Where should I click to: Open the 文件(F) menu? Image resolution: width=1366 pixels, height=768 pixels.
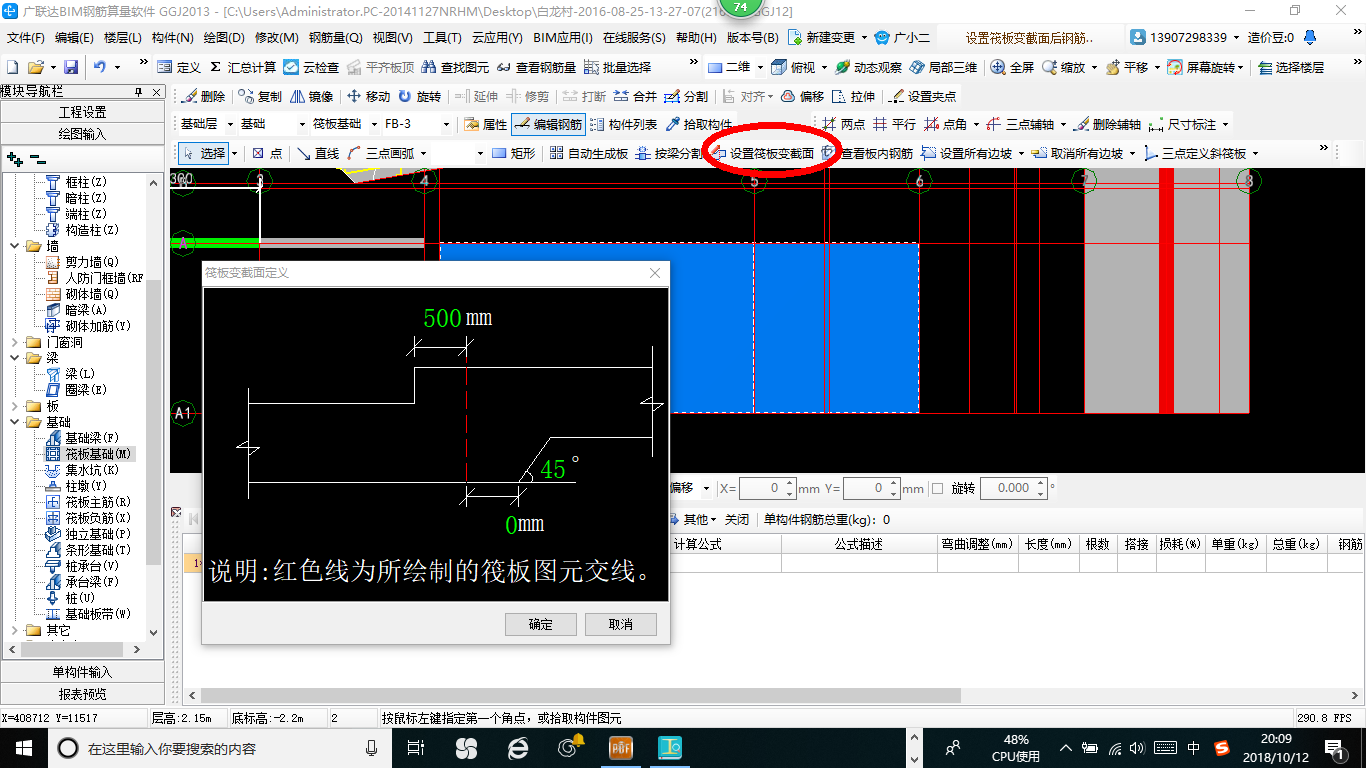pos(26,38)
